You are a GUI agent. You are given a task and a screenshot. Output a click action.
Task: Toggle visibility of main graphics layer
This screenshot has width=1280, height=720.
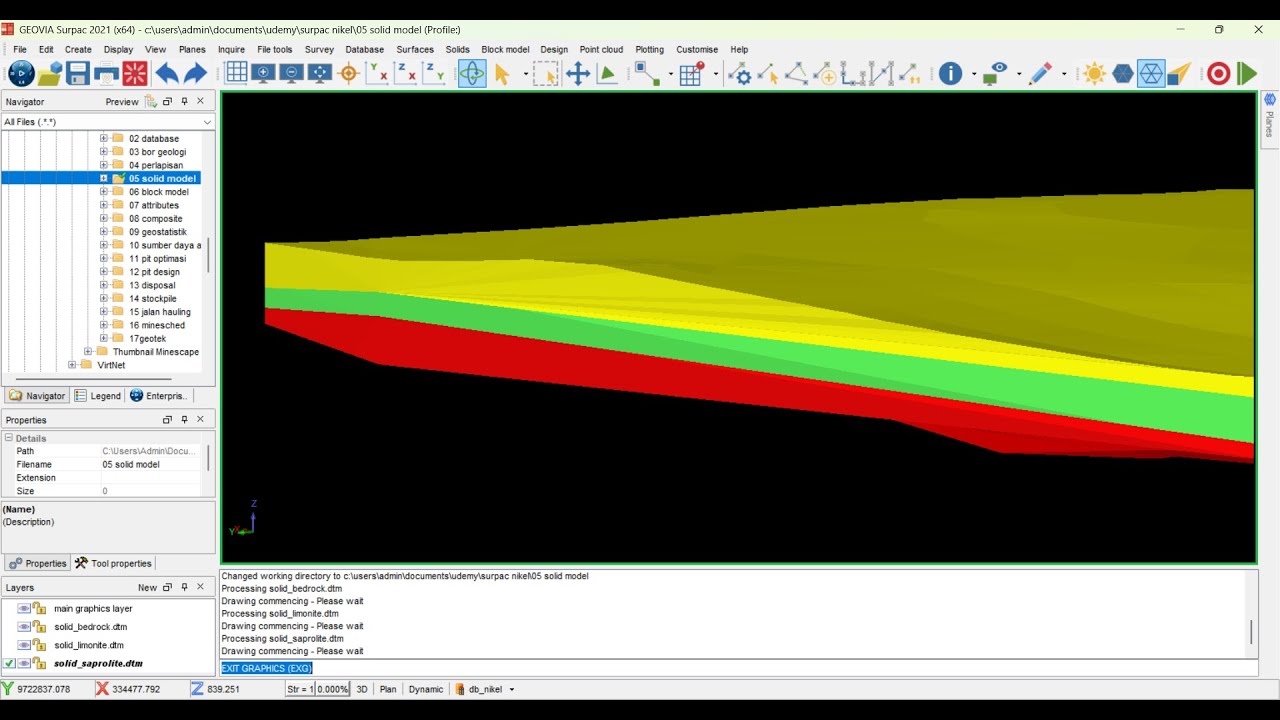24,608
